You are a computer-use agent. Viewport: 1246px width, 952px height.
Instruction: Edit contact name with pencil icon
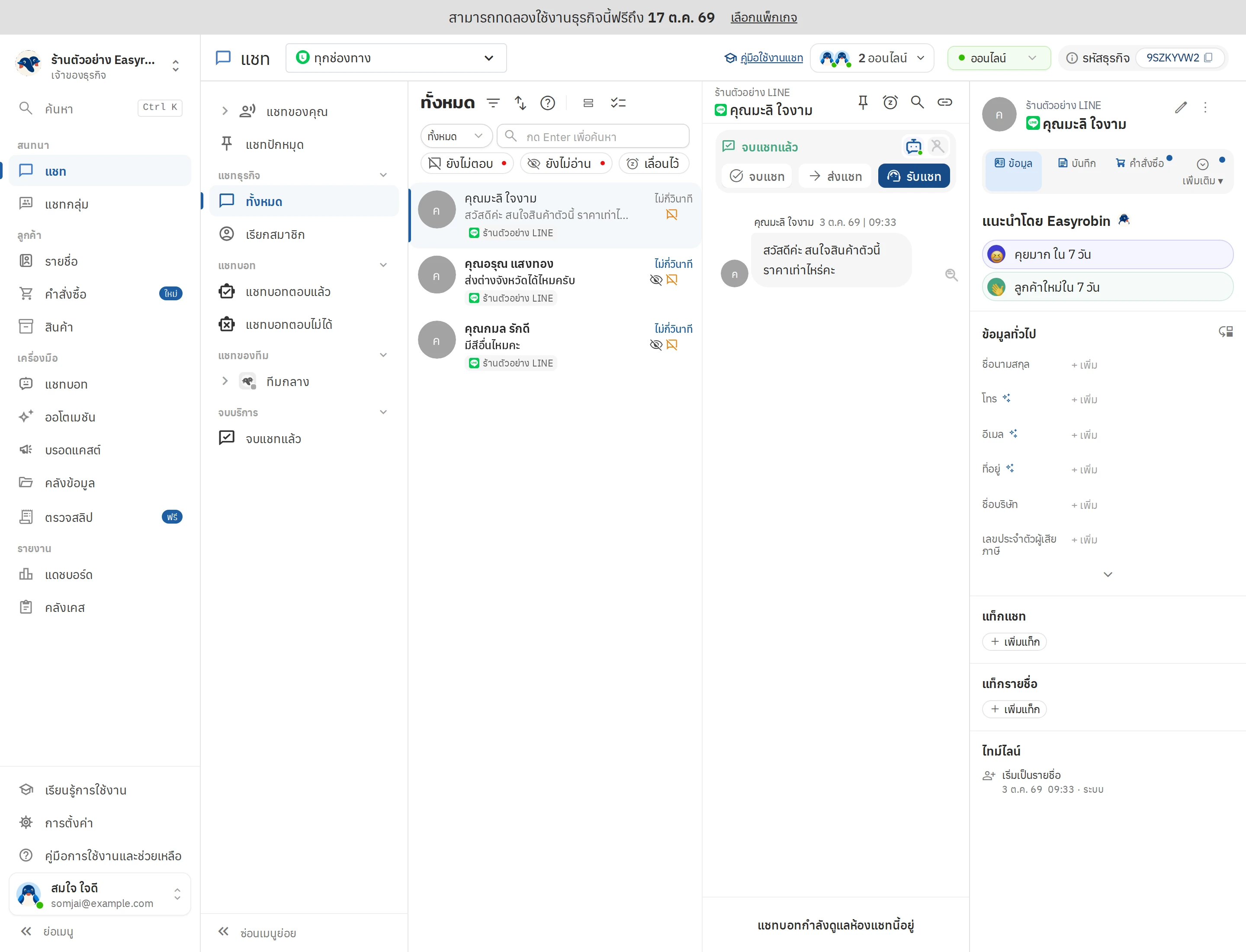[x=1181, y=107]
